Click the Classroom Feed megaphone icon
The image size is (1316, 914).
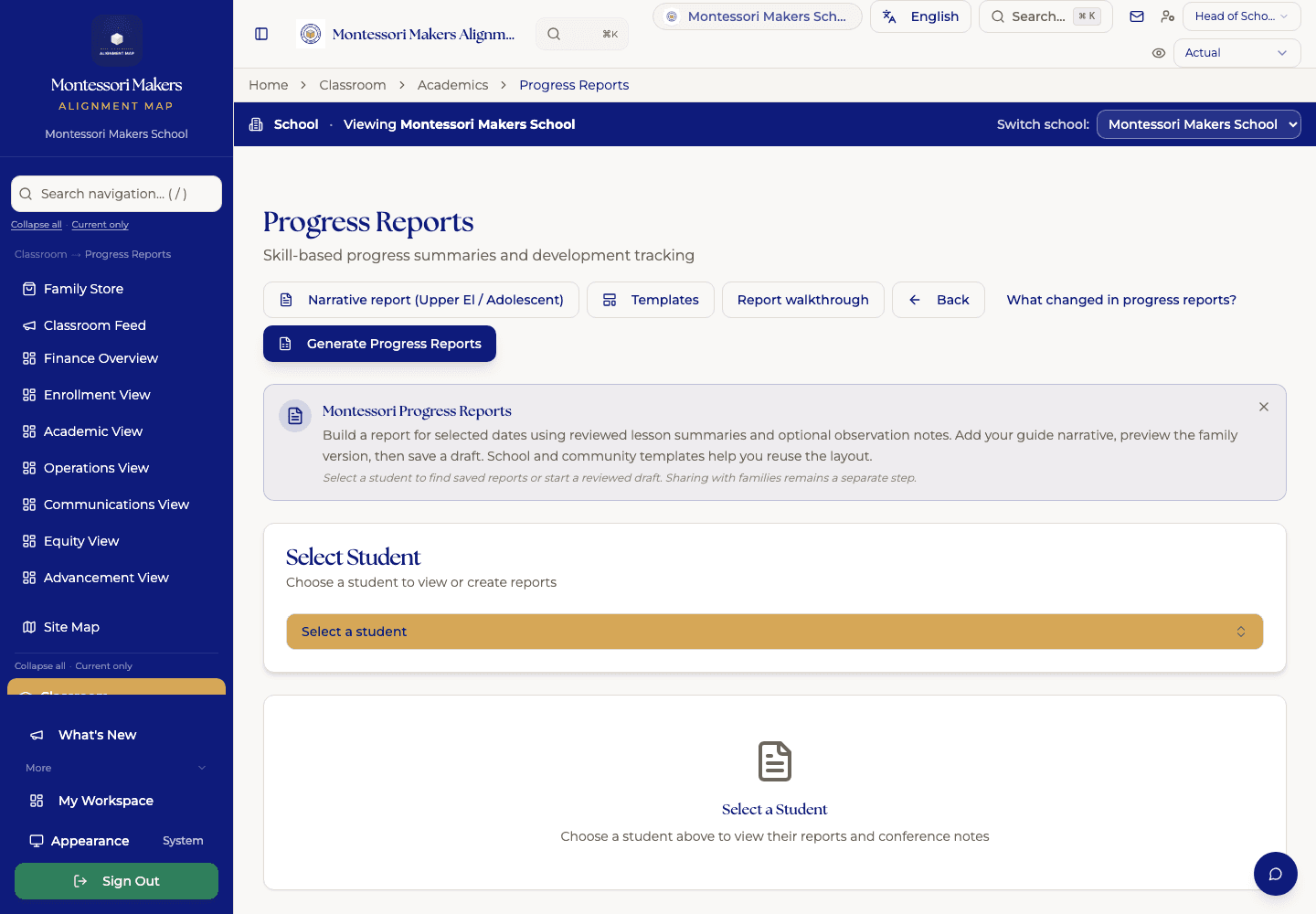(29, 325)
